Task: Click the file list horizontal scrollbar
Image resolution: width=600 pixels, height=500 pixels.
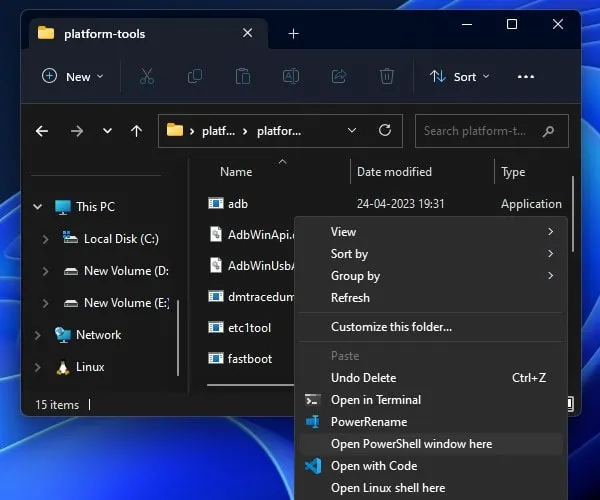Action: pyautogui.click(x=251, y=385)
